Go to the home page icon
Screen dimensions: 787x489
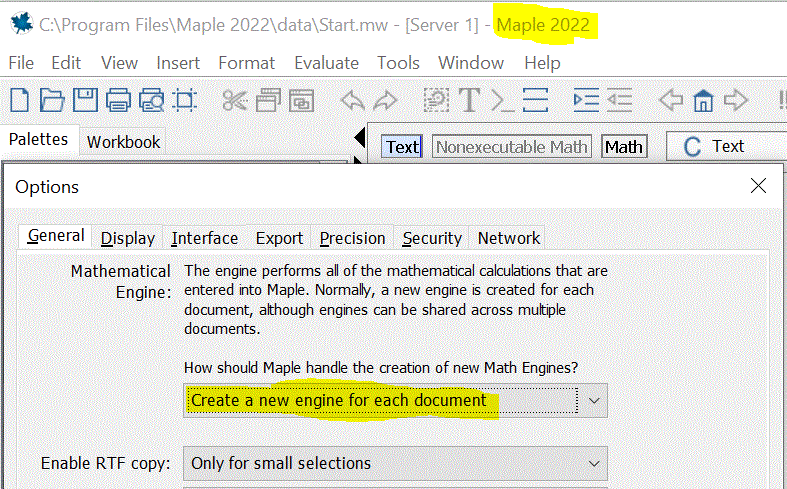[703, 100]
